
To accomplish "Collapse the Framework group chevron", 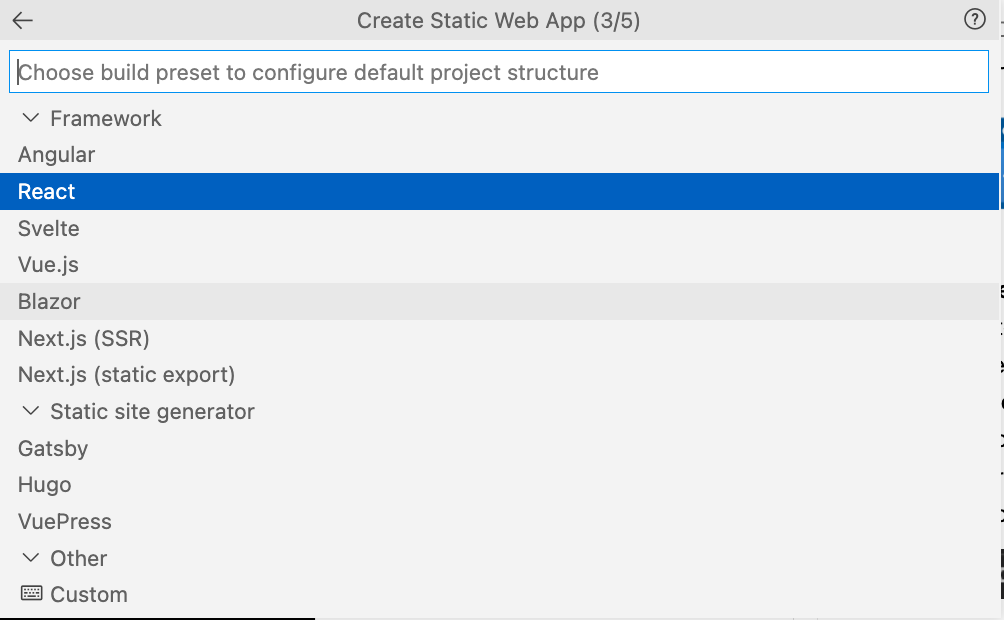I will [32, 118].
